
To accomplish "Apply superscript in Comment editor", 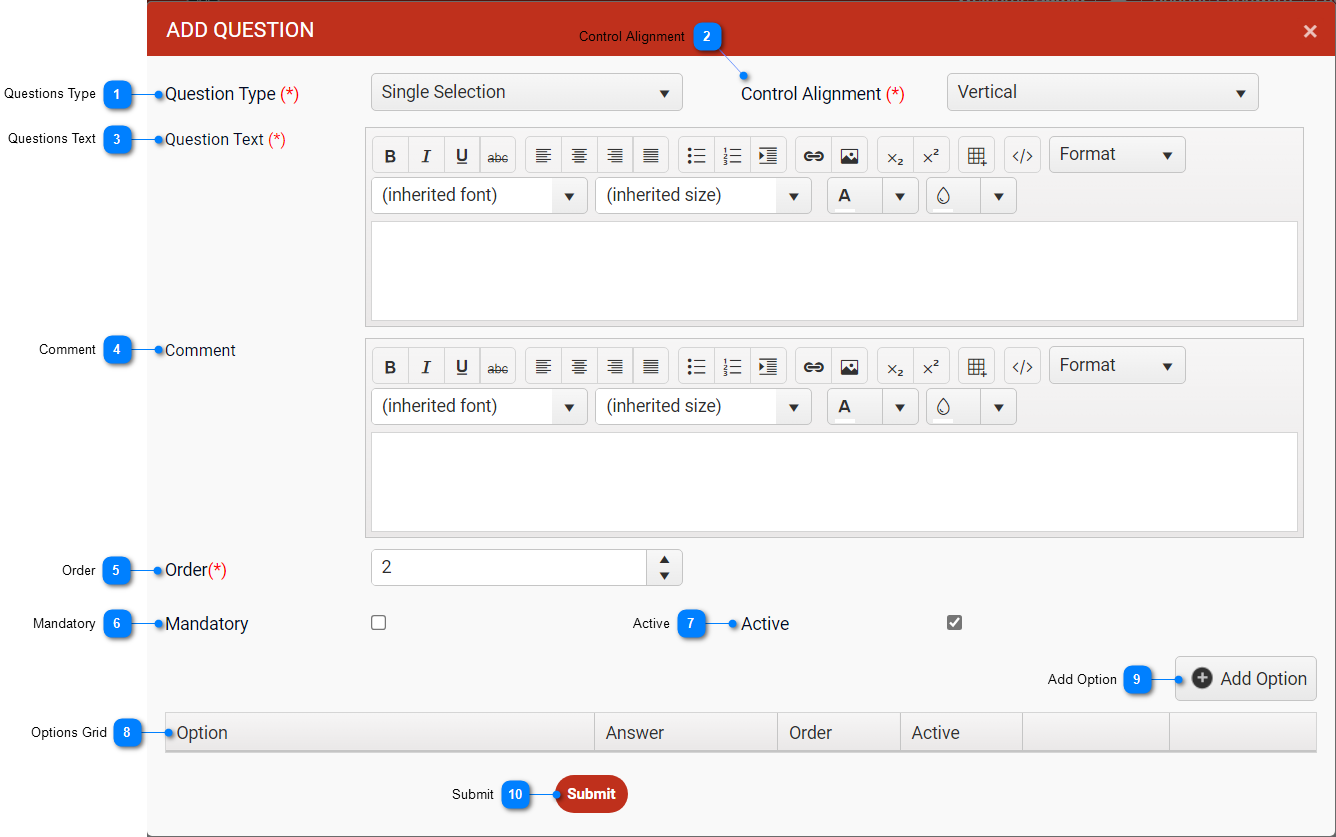I will (931, 366).
